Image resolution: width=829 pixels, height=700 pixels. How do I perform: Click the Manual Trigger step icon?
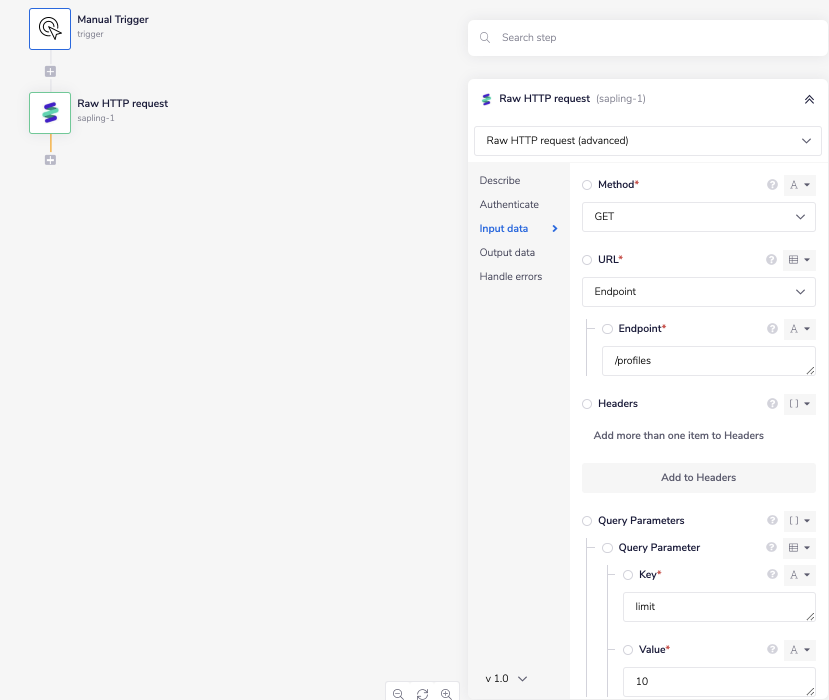click(x=50, y=29)
